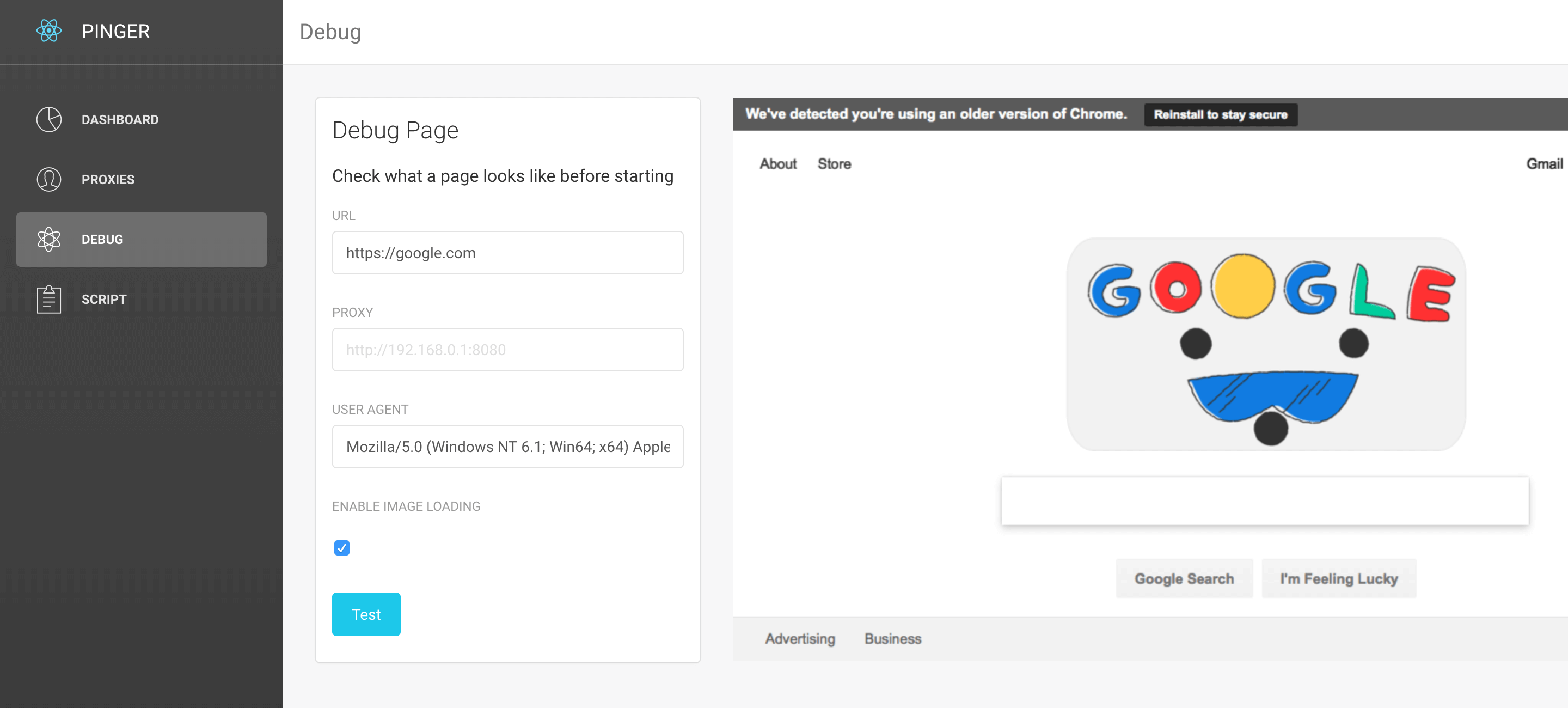This screenshot has height=708, width=1568.
Task: Focus the User Agent input field
Action: tap(507, 446)
